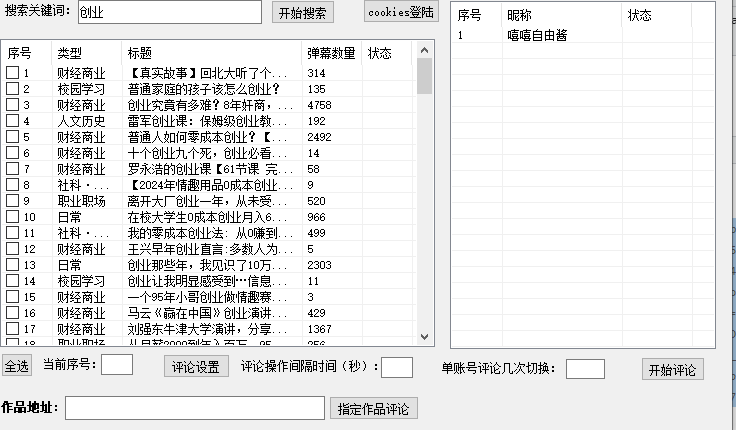Click the 弹幕数量 column header
Screen dimensions: 736x430
pyautogui.click(x=331, y=53)
